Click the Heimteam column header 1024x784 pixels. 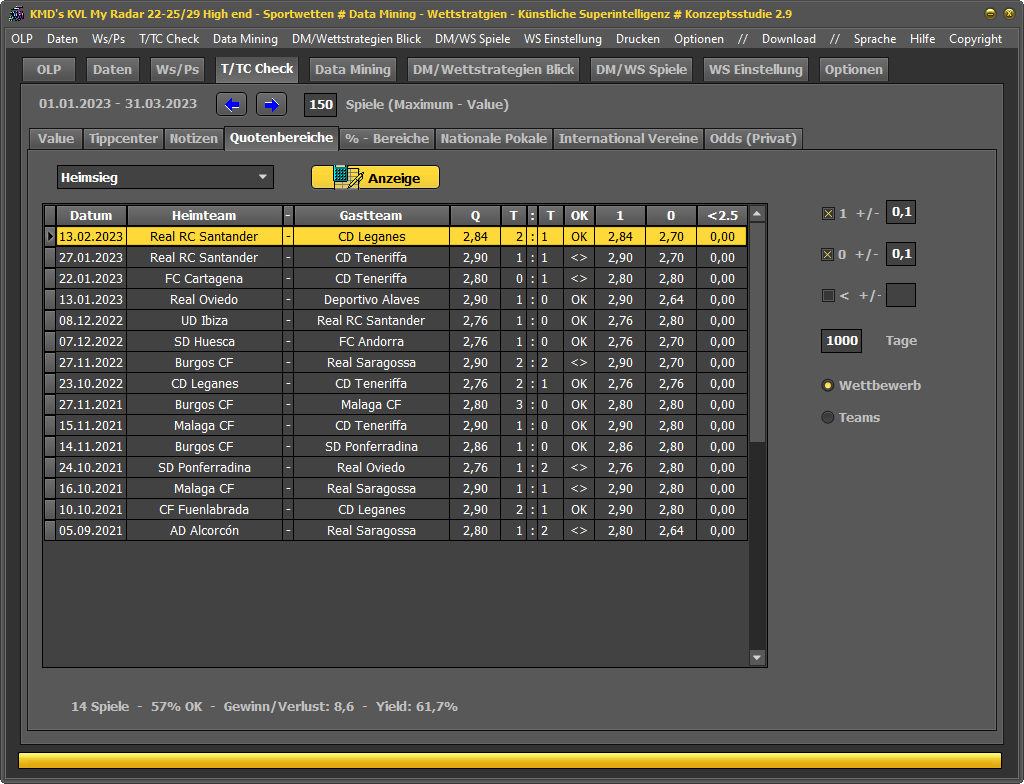[204, 216]
